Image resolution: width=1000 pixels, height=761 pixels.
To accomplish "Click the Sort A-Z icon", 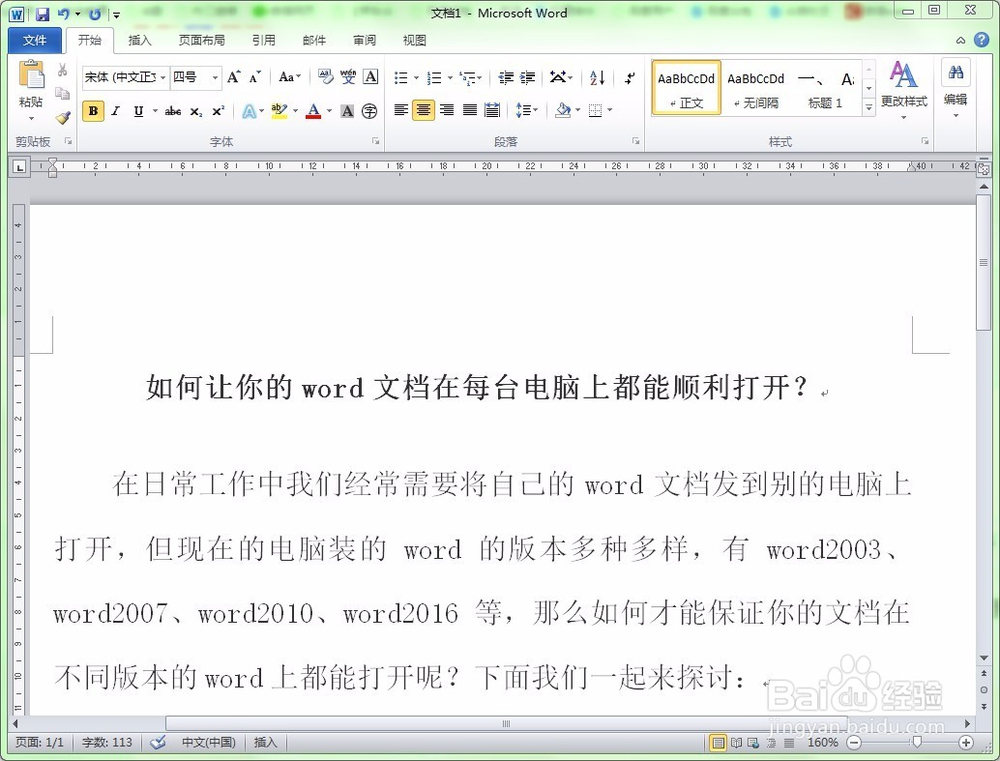I will [598, 78].
